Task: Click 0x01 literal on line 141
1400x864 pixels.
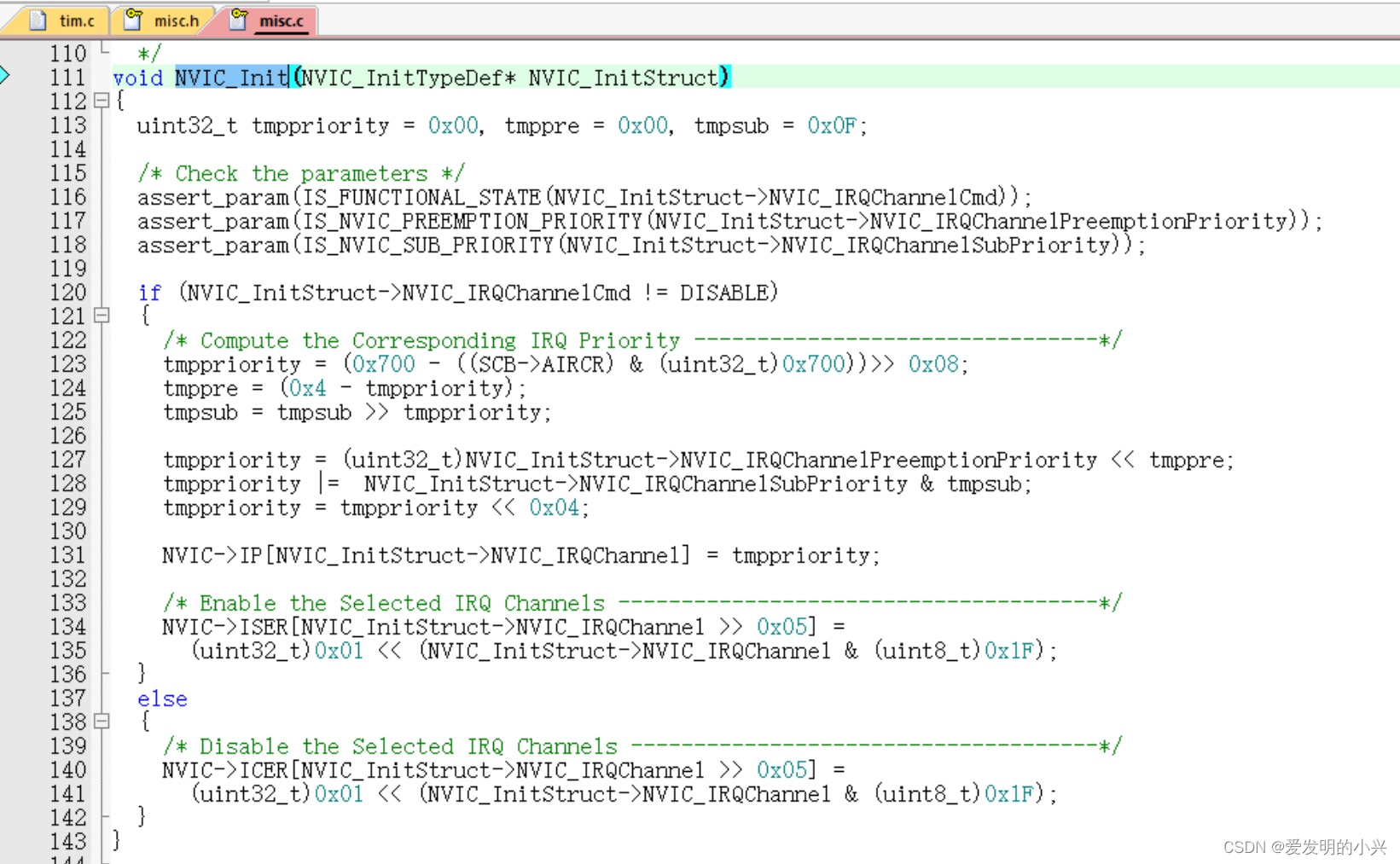Action: tap(339, 794)
